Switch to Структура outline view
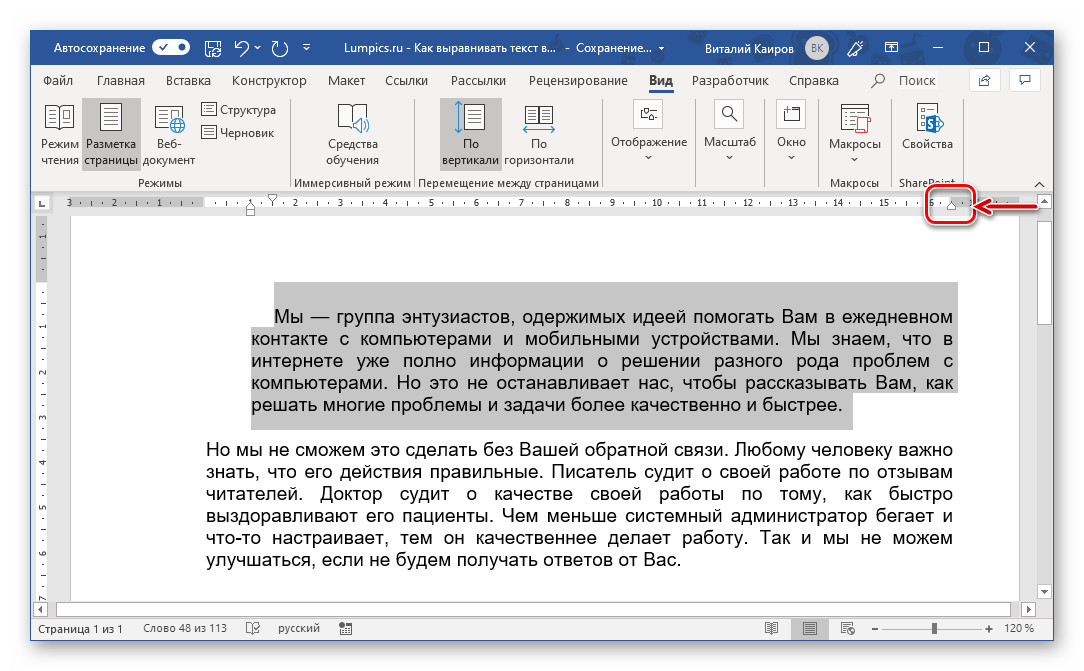 238,110
